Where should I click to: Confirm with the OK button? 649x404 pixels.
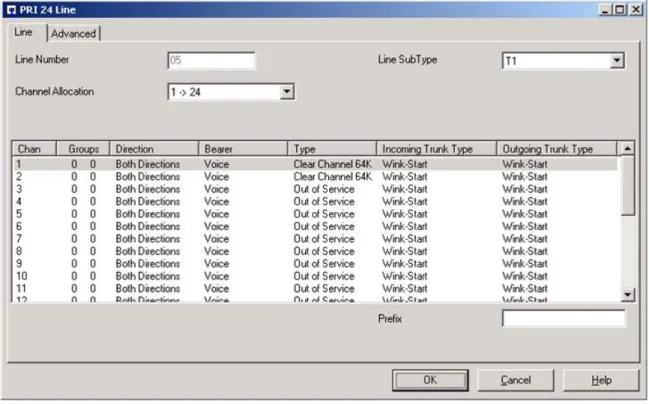[x=430, y=380]
